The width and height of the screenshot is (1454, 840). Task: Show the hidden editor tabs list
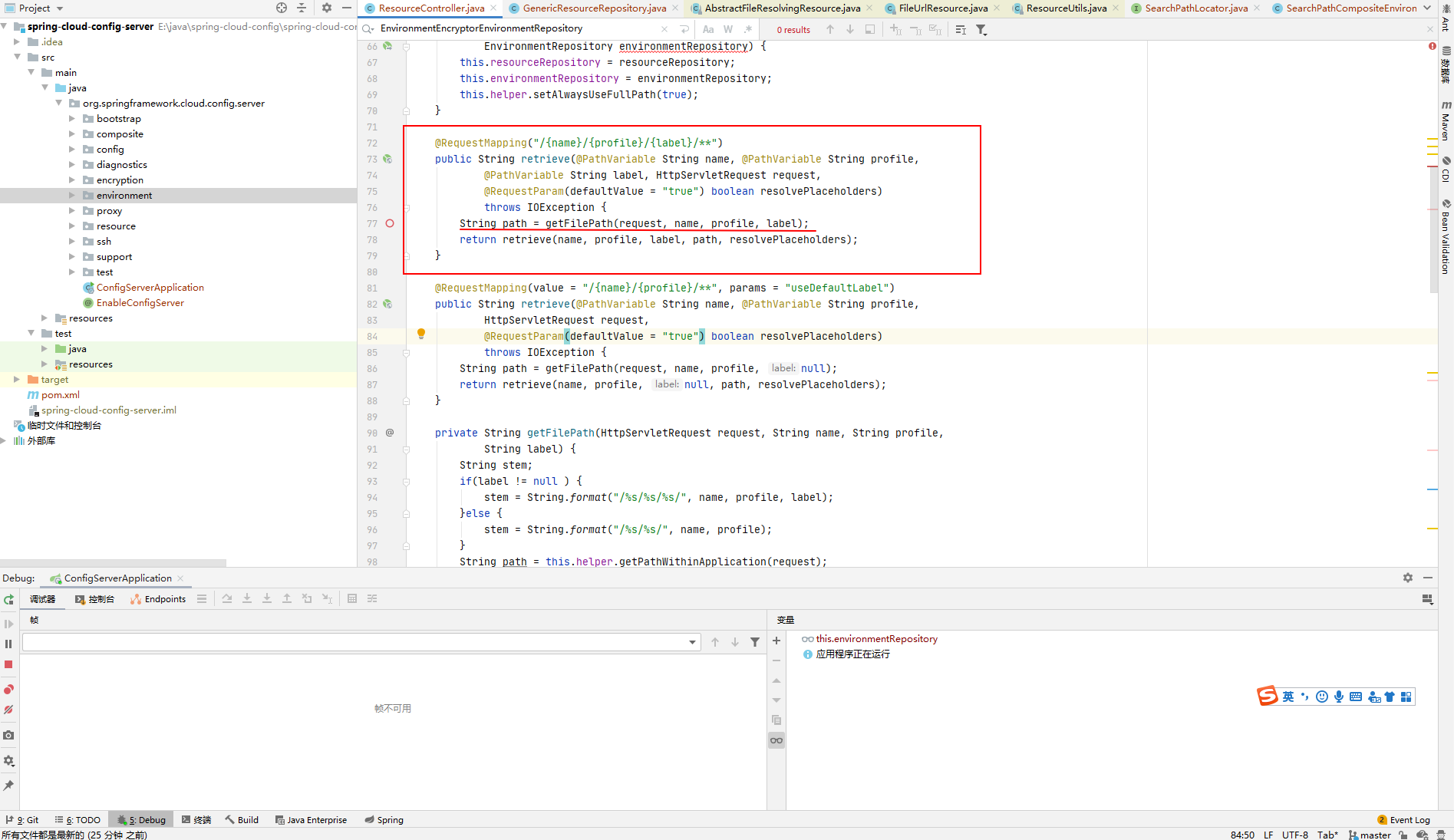tap(1427, 8)
